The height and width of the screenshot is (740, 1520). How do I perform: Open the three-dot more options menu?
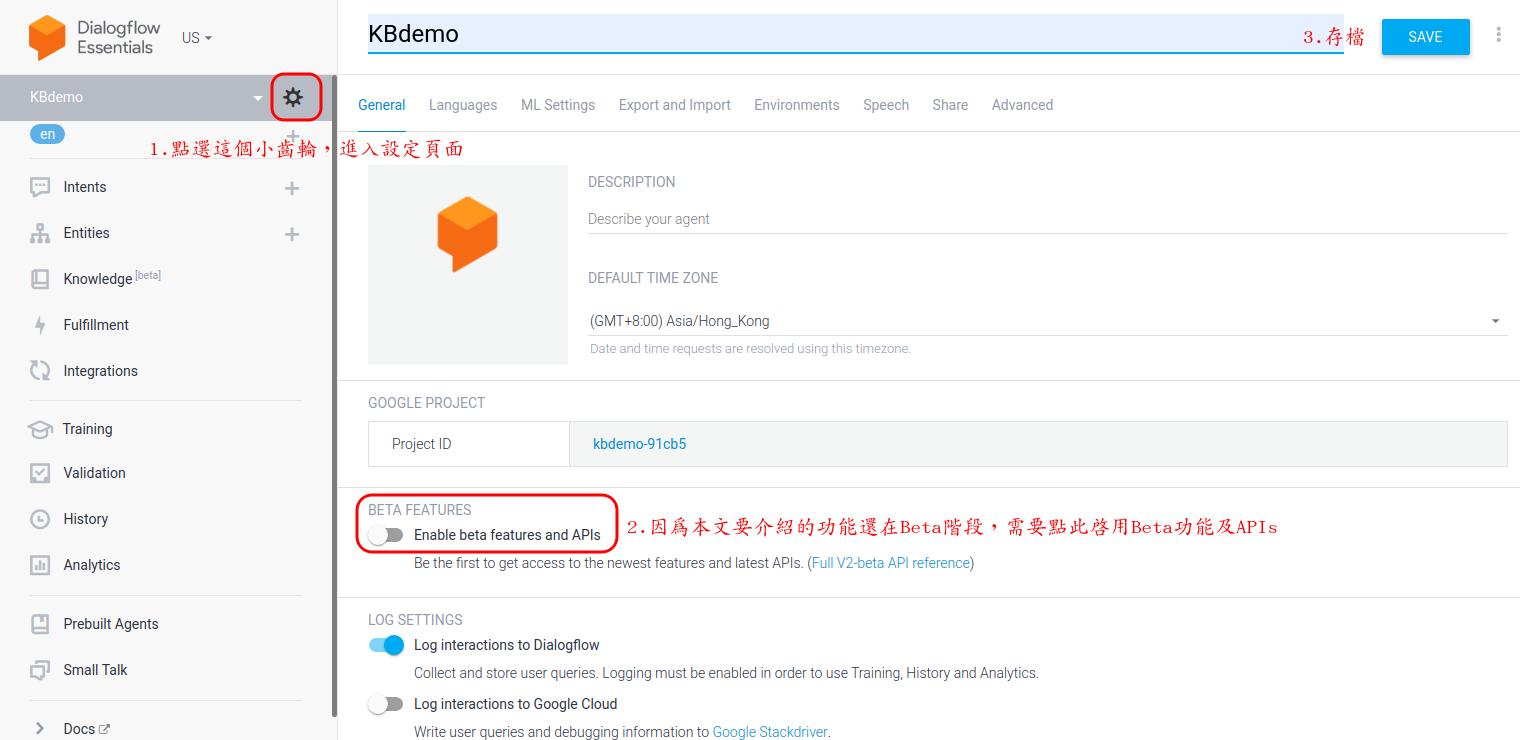click(1498, 35)
